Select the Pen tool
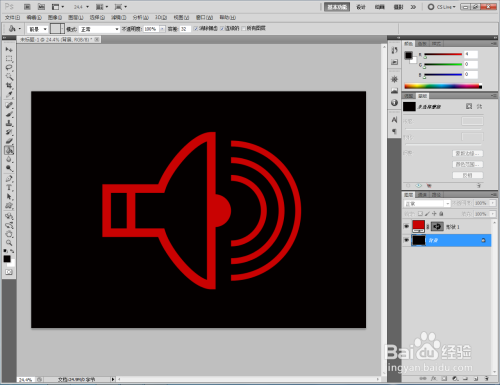The image size is (500, 385). click(9, 178)
